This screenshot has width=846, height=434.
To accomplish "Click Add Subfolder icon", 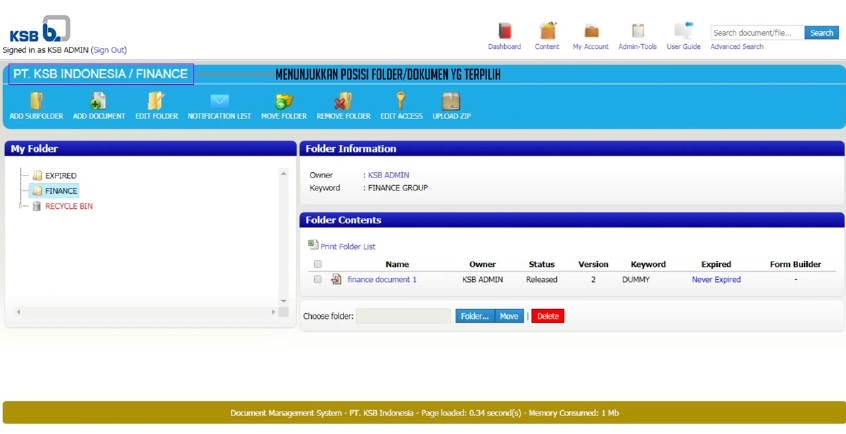I will (36, 100).
